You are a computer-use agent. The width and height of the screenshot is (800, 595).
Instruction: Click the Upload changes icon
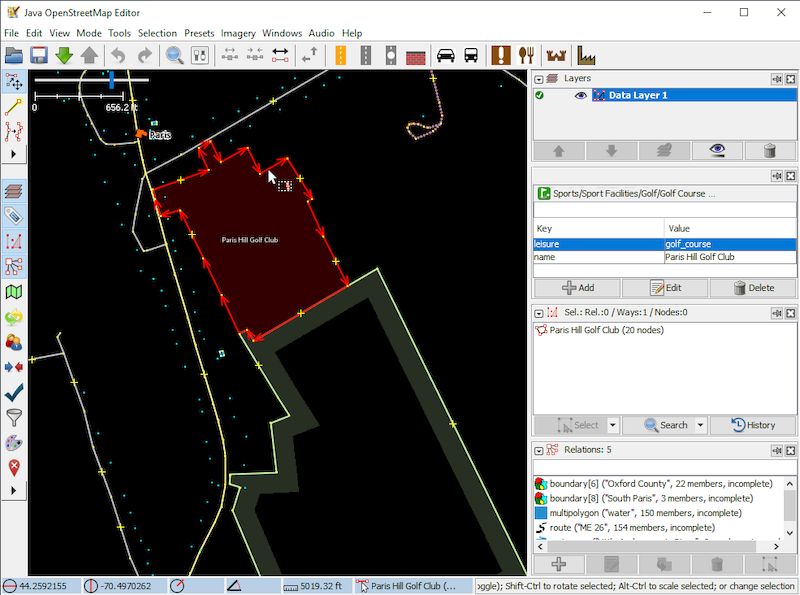point(87,55)
